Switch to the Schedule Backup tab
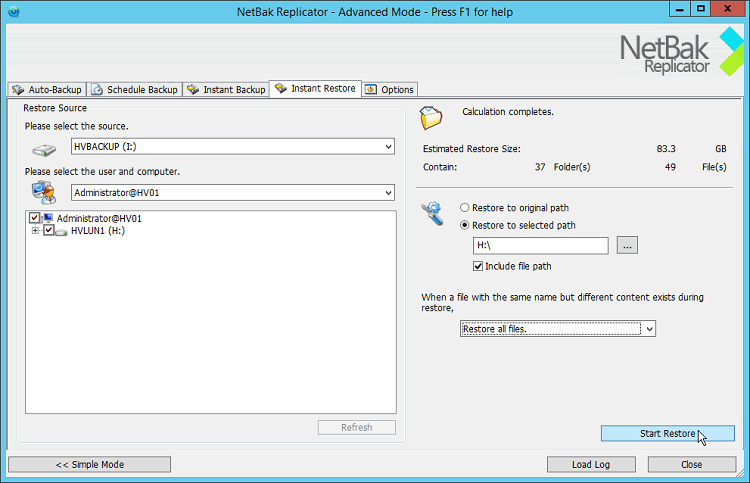Image resolution: width=750 pixels, height=483 pixels. point(135,89)
